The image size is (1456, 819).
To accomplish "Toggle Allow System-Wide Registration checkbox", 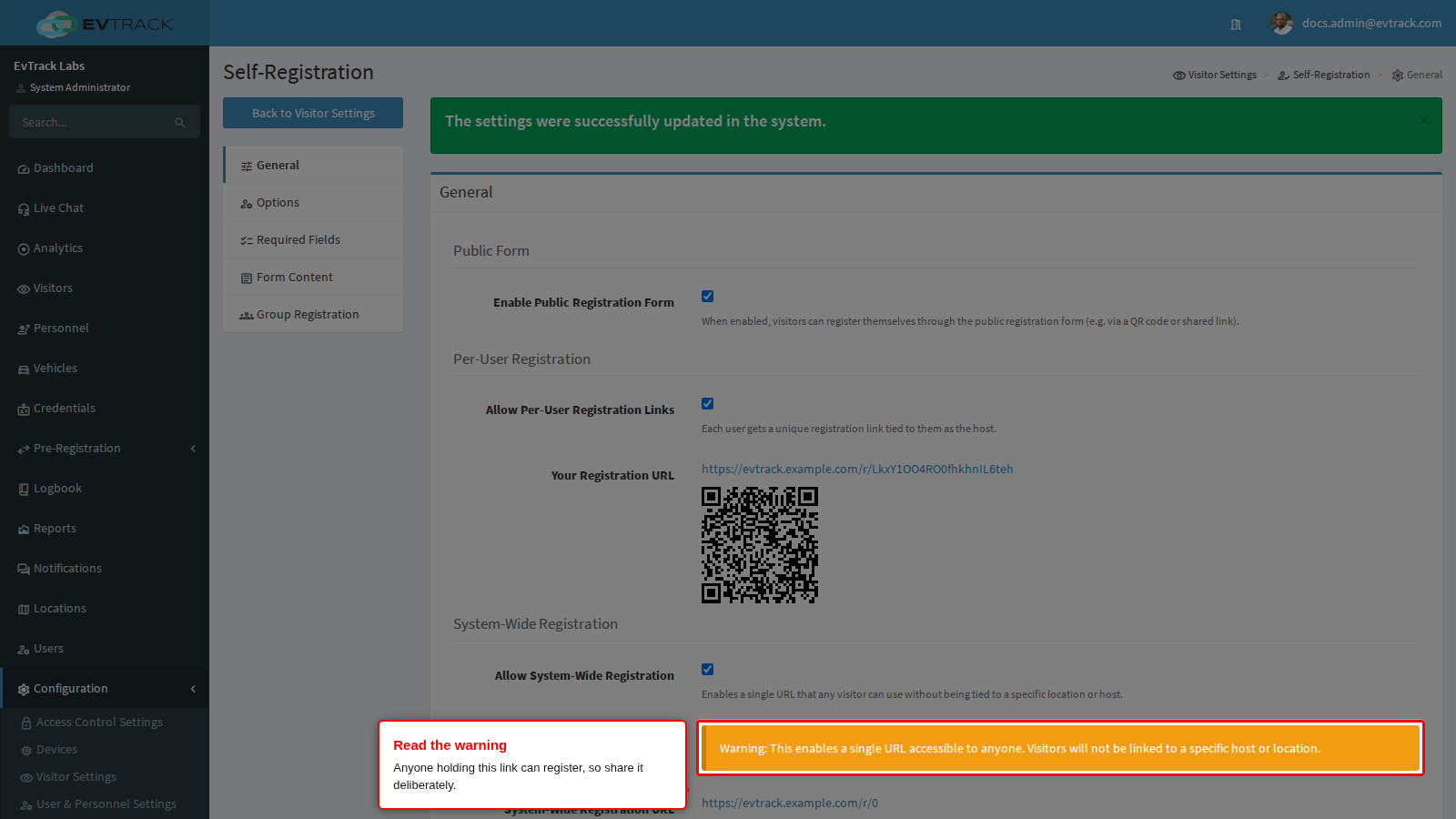I will coord(707,670).
